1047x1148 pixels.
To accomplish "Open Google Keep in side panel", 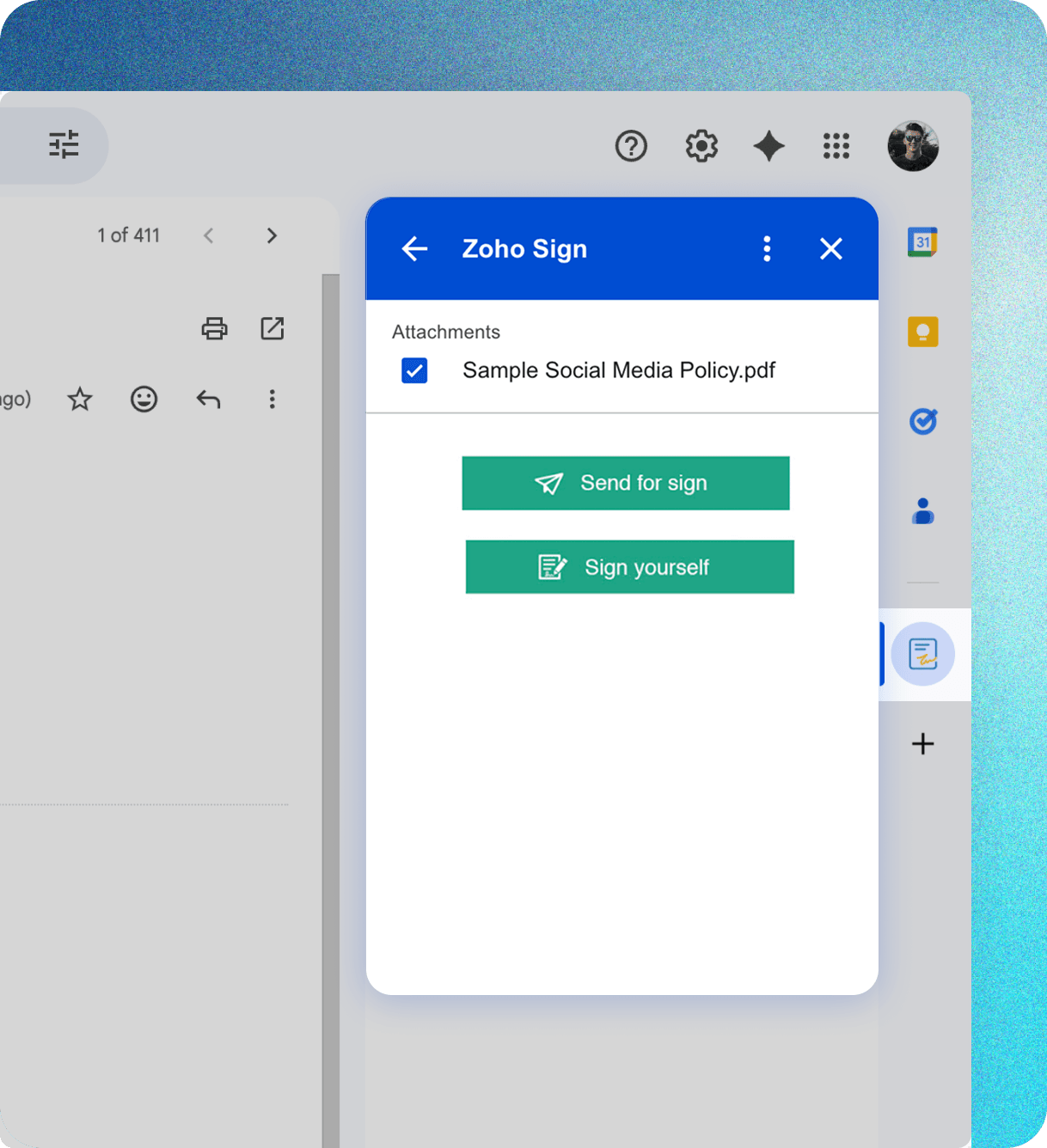I will (922, 332).
